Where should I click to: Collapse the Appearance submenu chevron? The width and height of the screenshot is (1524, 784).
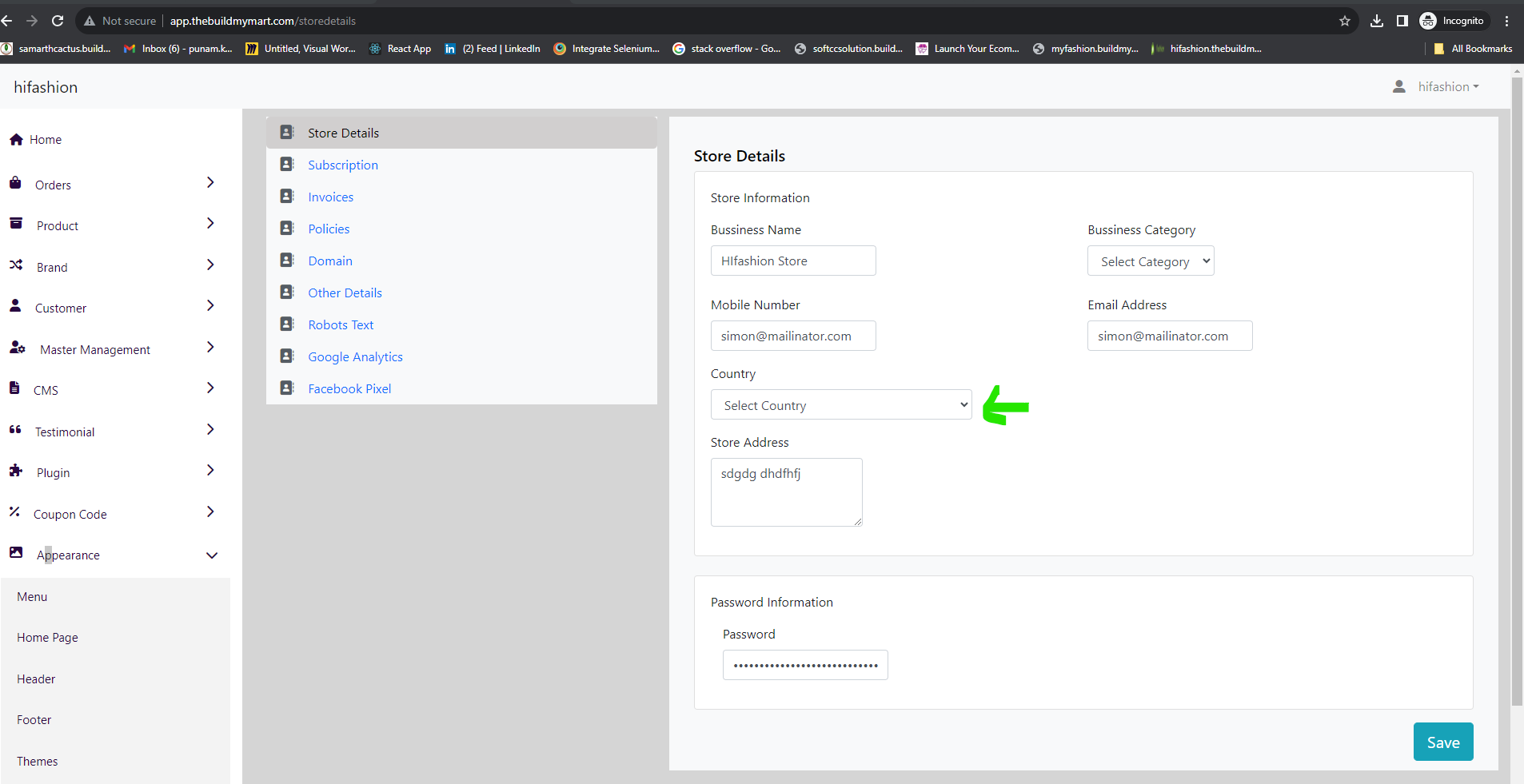212,555
